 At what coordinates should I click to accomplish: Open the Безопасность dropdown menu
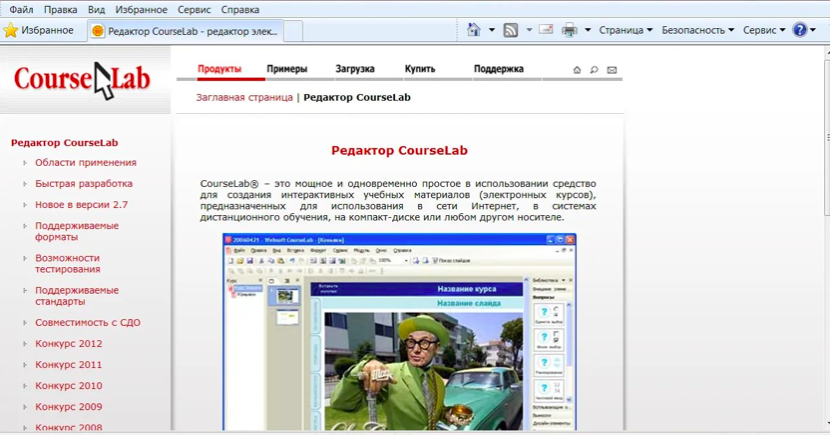click(x=698, y=30)
